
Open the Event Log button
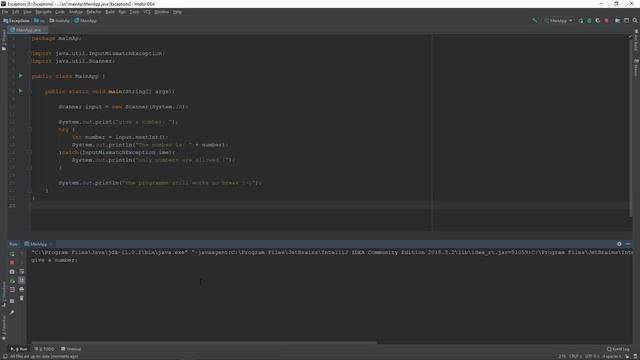(x=618, y=349)
